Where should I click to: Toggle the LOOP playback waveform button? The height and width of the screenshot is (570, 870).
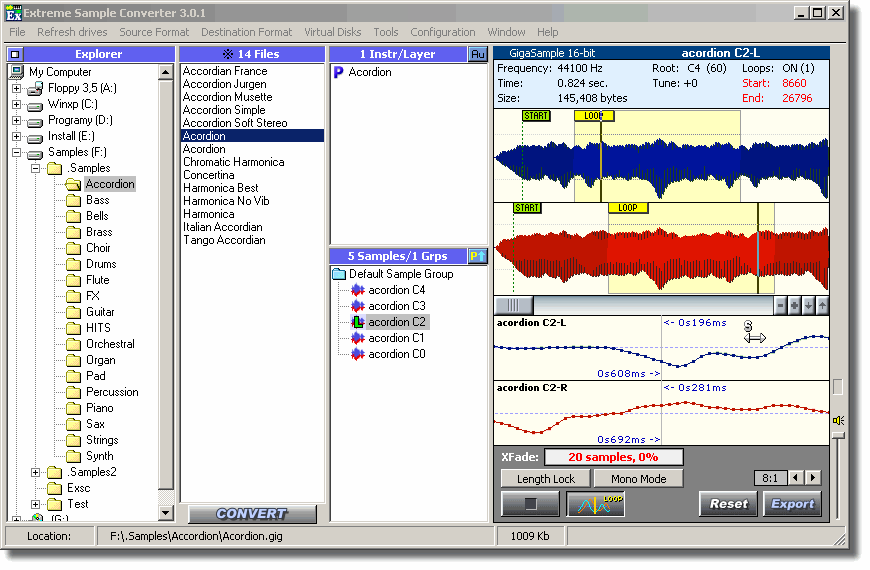point(595,504)
